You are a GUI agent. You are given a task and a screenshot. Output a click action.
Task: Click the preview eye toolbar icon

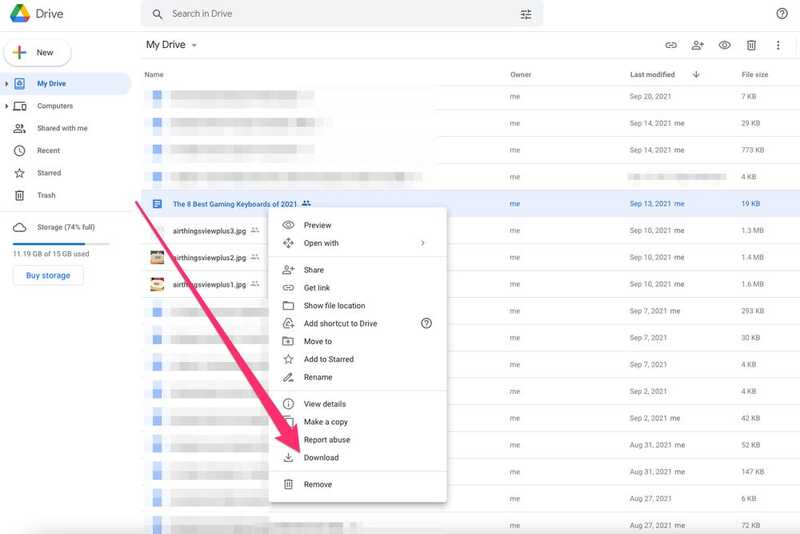(x=724, y=45)
